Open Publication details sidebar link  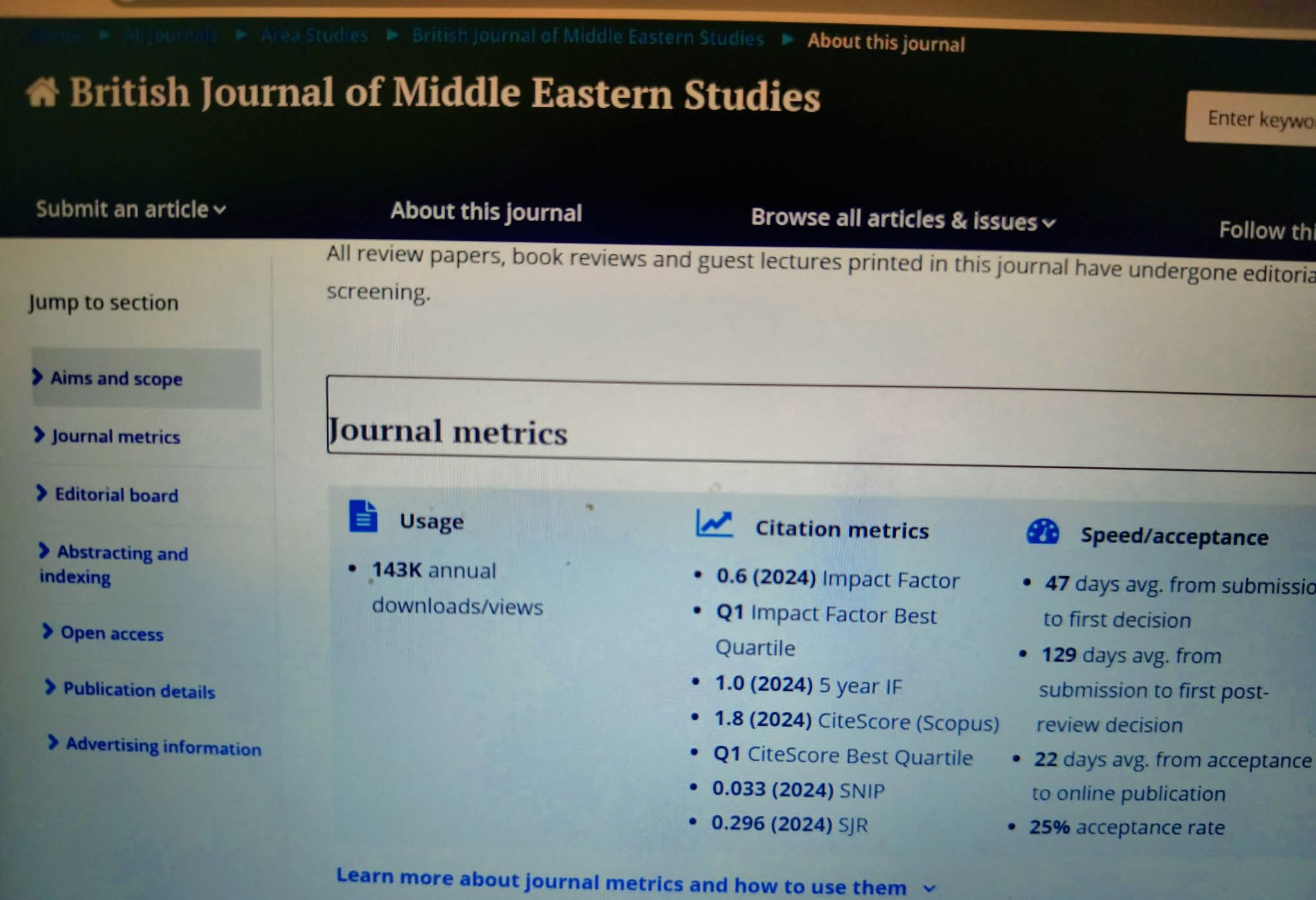139,690
